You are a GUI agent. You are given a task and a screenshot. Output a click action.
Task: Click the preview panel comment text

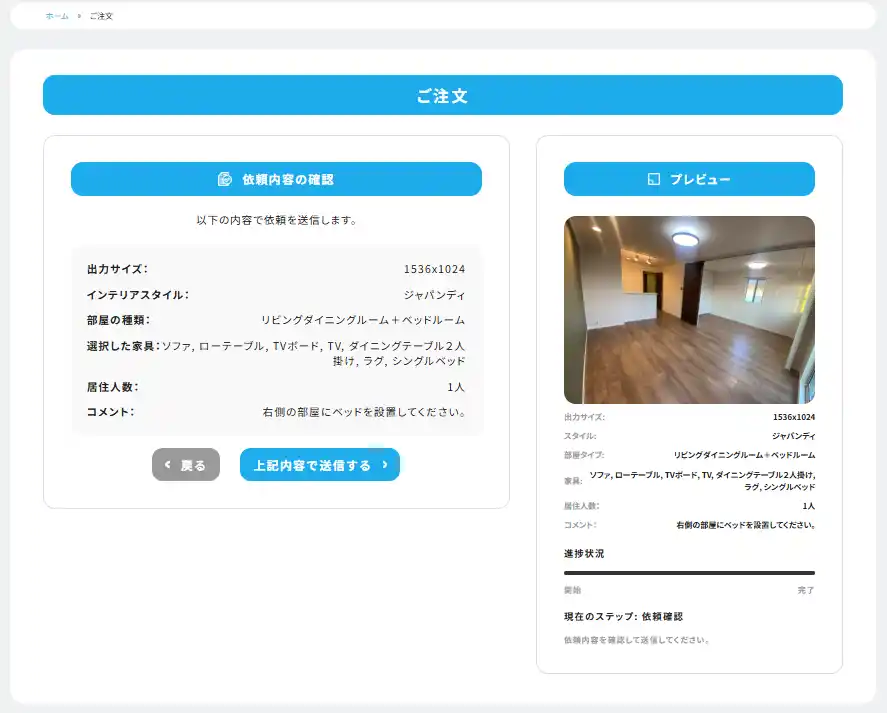pos(746,525)
